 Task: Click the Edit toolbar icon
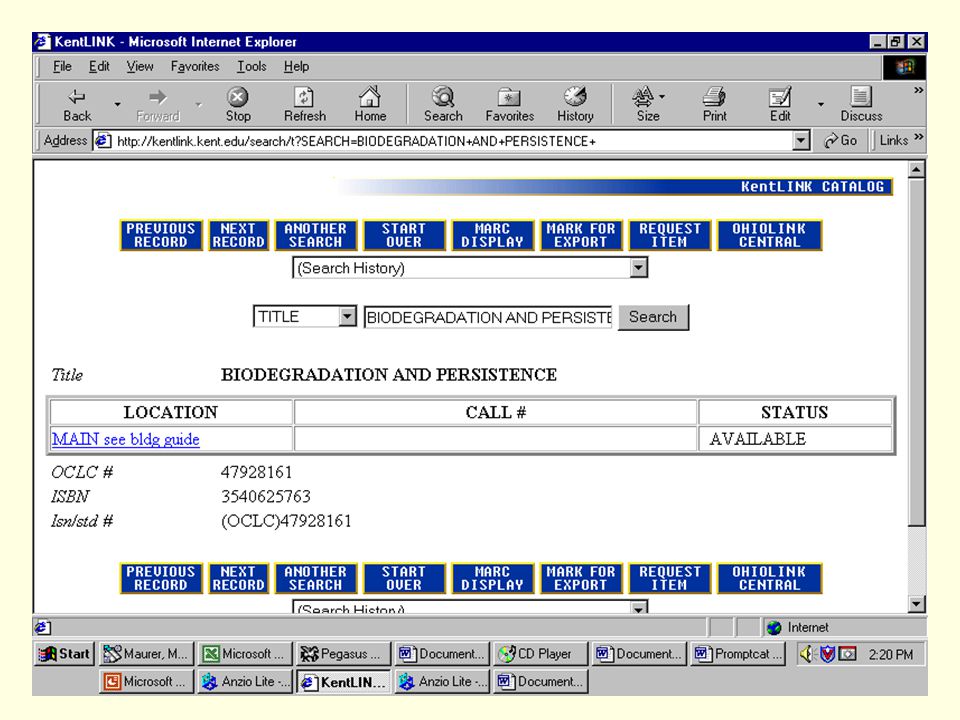tap(780, 97)
